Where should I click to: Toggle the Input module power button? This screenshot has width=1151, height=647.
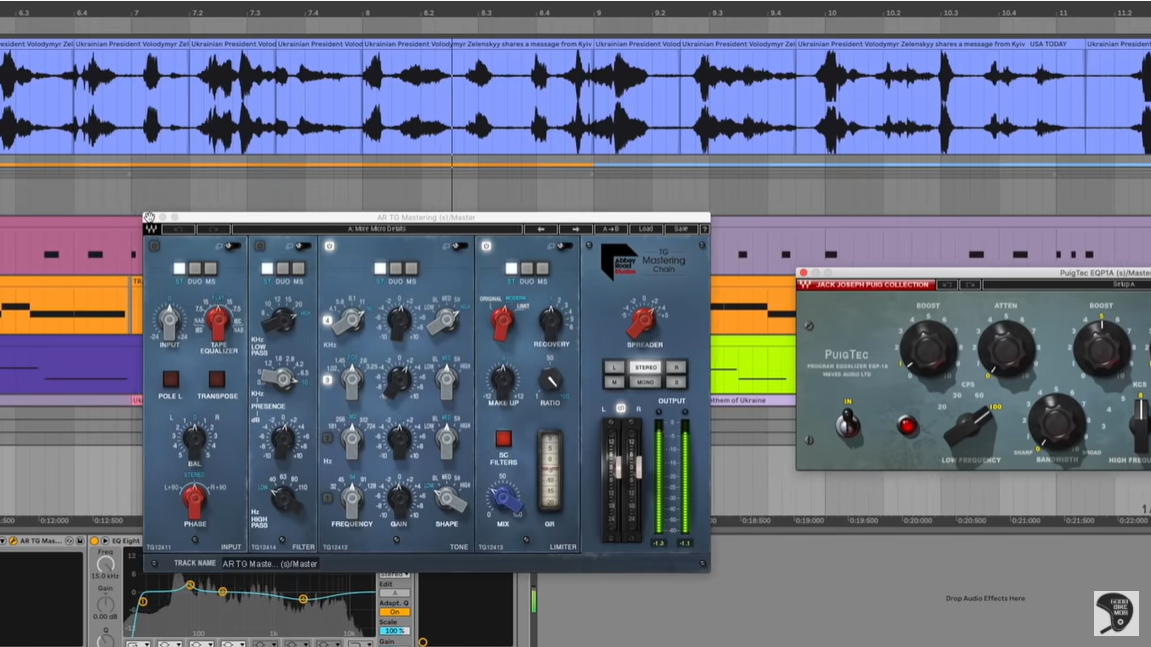click(x=154, y=246)
